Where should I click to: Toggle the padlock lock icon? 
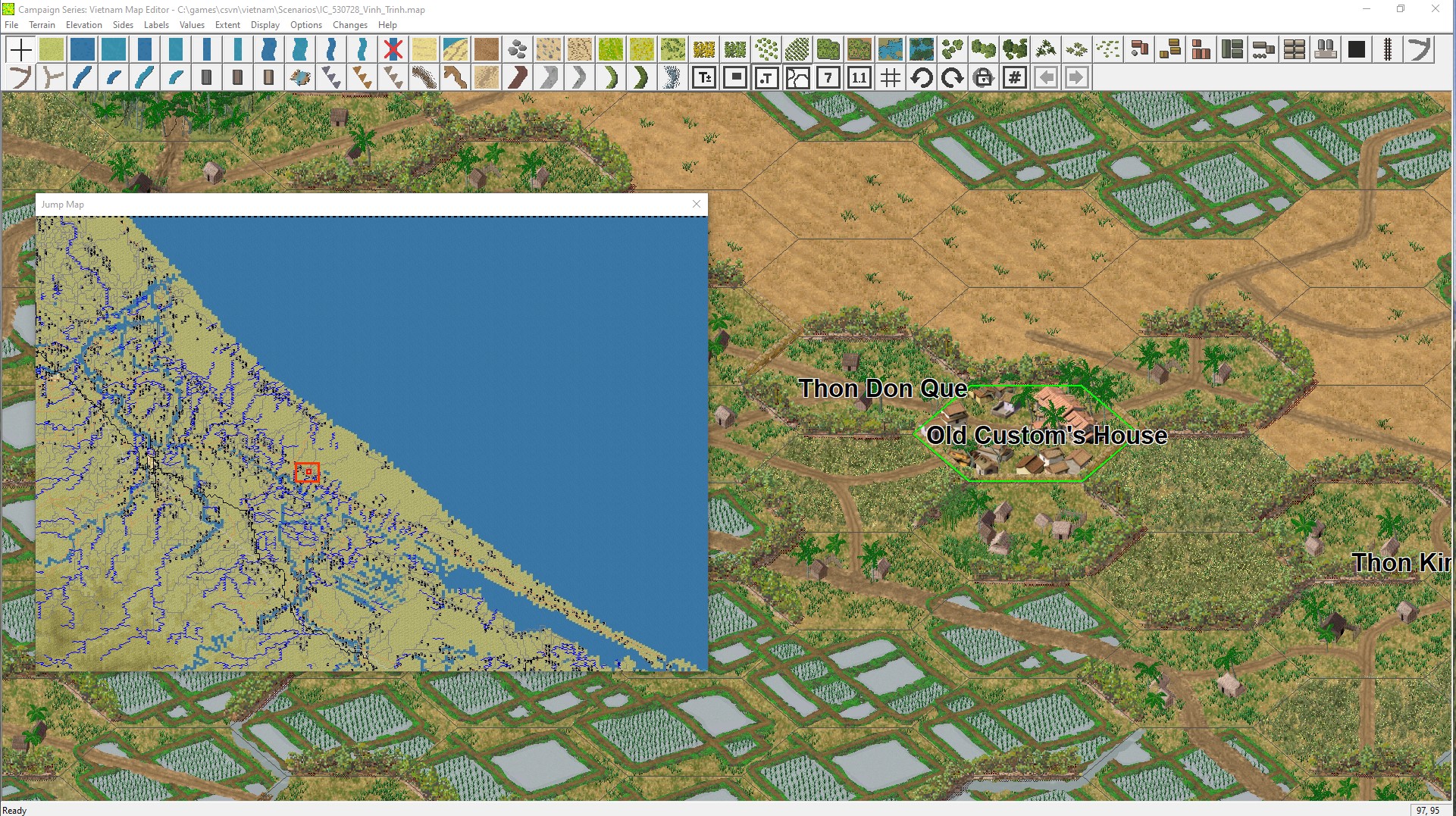pyautogui.click(x=984, y=77)
